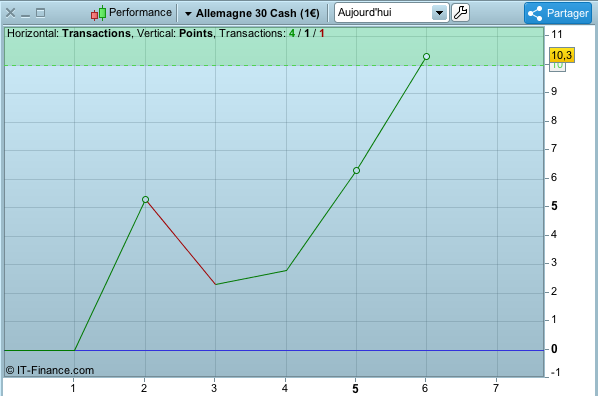Click the Horizontal: Transactions label
The height and width of the screenshot is (396, 598).
[x=69, y=34]
